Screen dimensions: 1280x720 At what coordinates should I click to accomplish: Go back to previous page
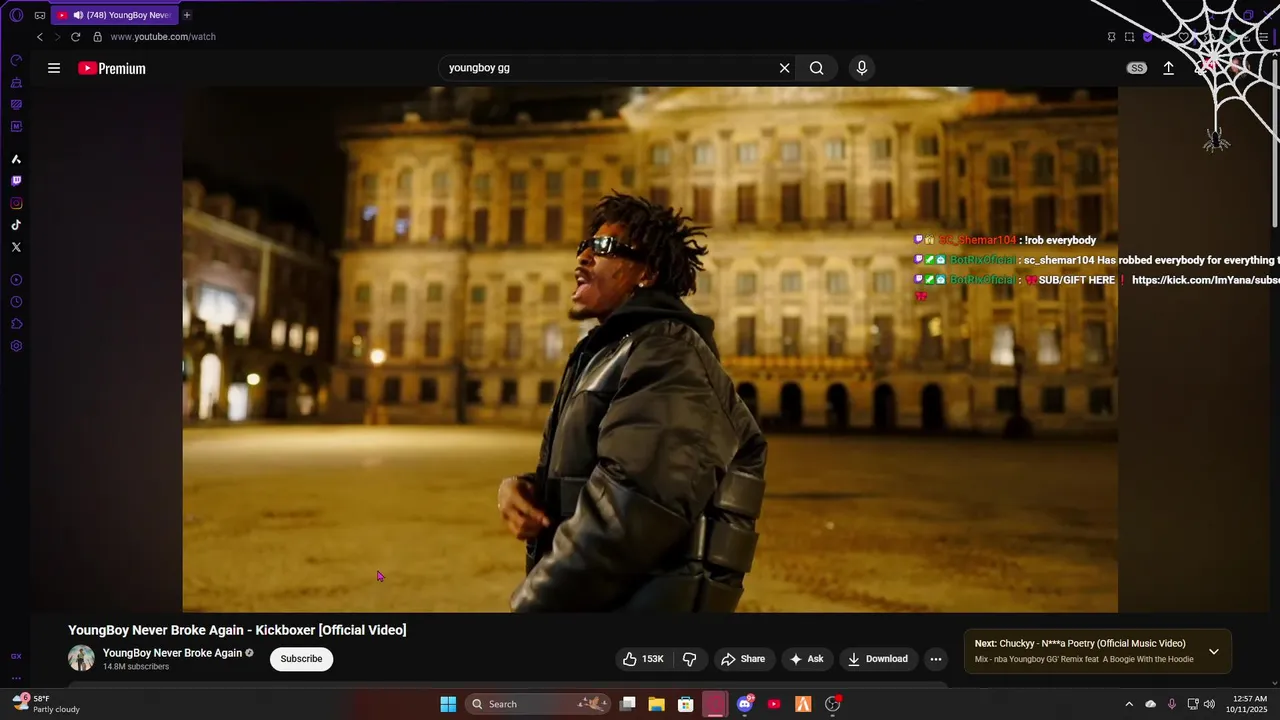click(40, 37)
